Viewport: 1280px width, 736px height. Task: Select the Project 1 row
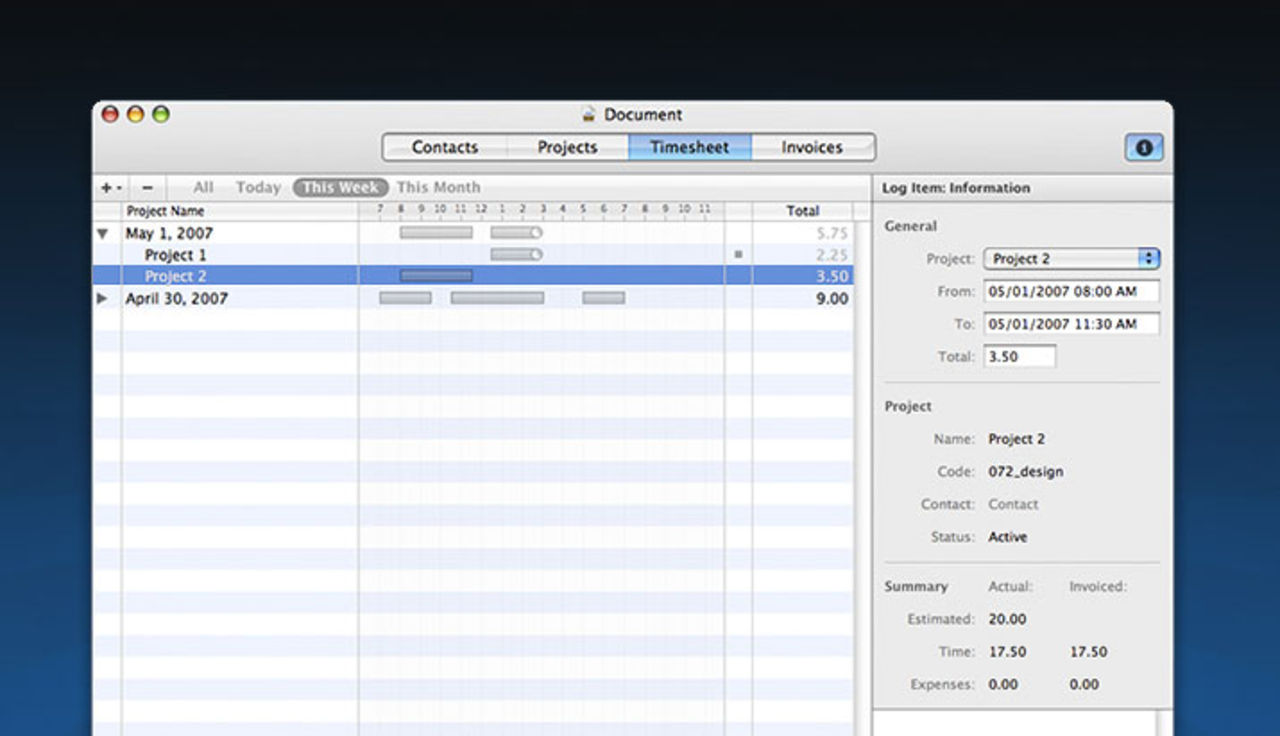(x=176, y=255)
